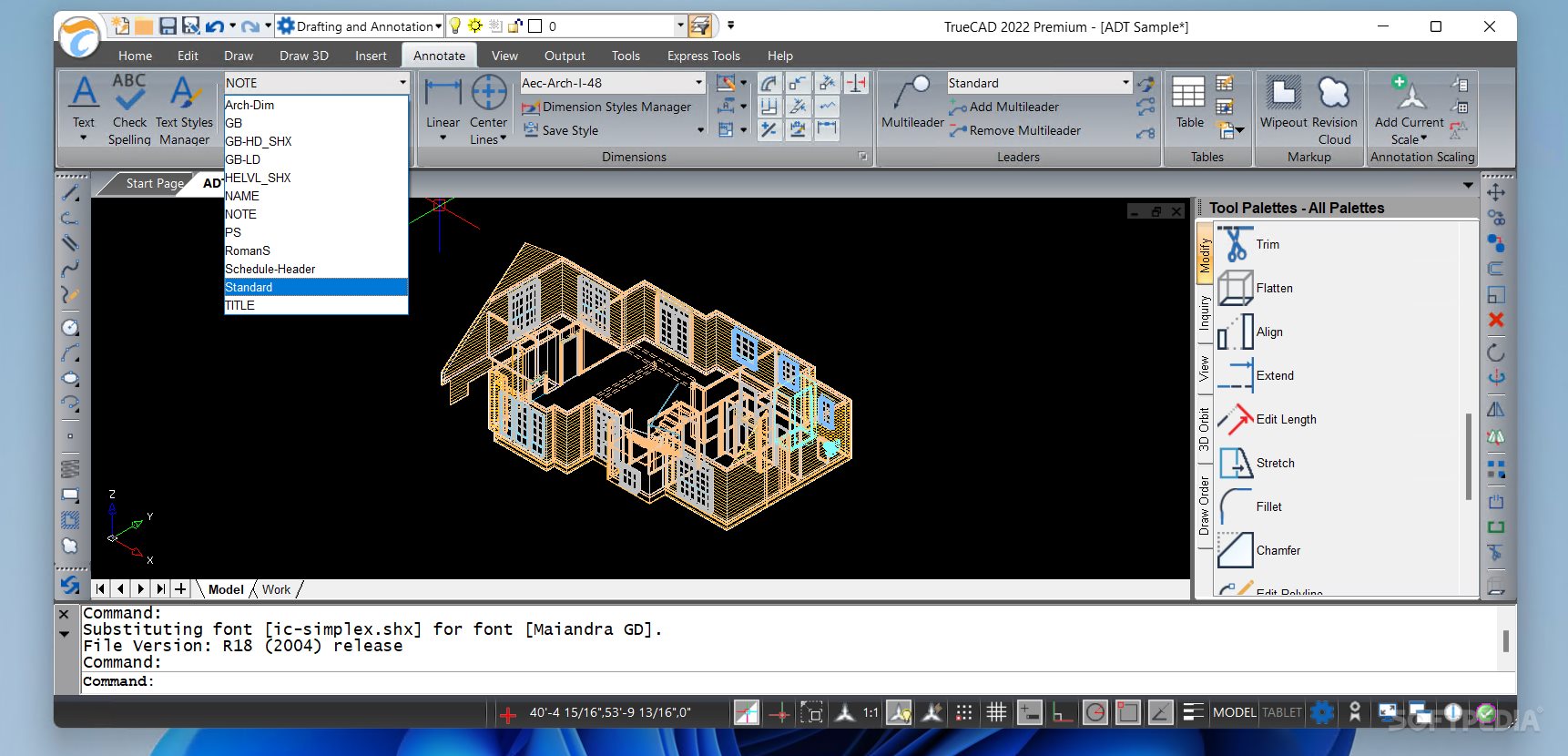Viewport: 1568px width, 756px height.
Task: Select the Revision Cloud tool
Action: (x=1335, y=108)
